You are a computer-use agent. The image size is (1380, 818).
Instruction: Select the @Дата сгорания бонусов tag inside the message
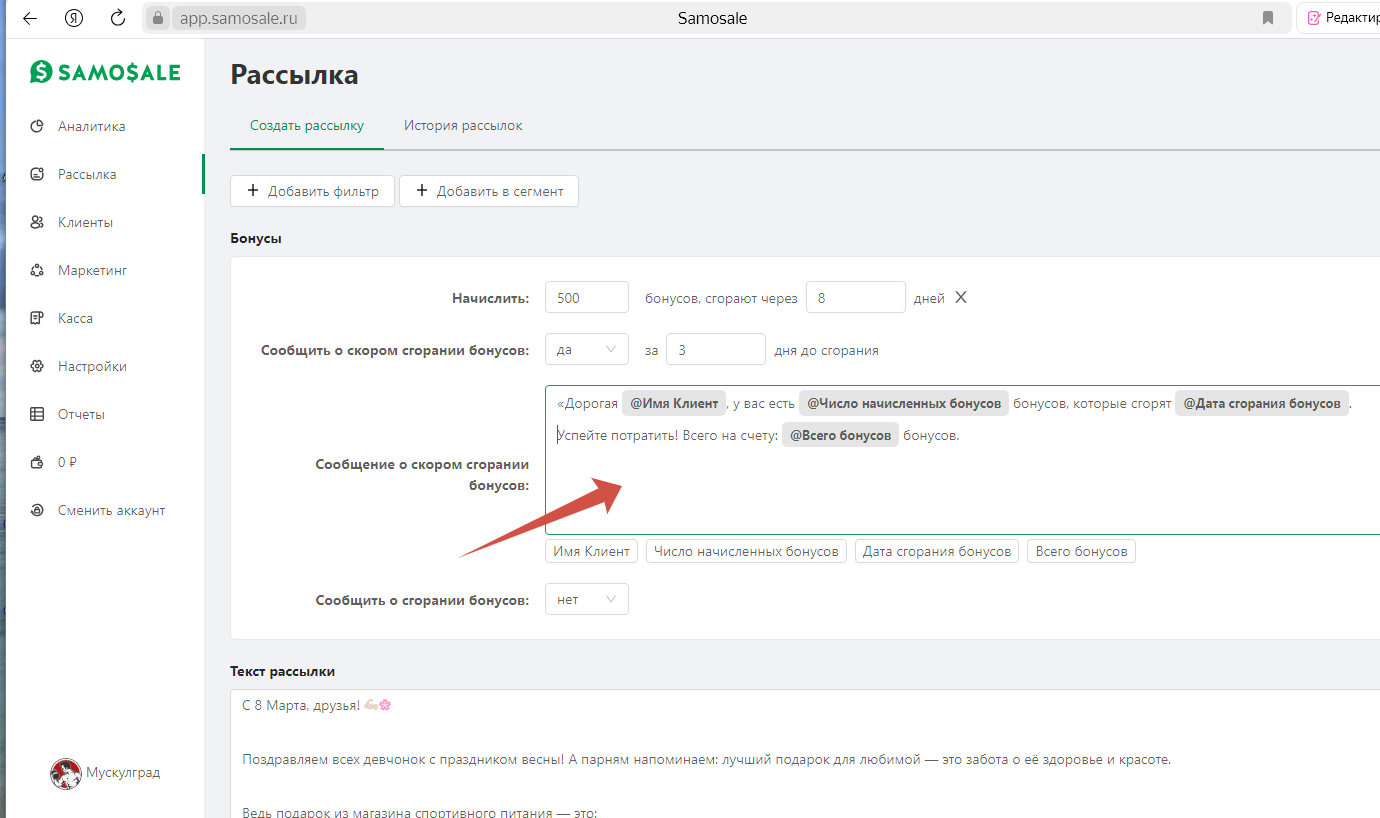pos(1262,404)
